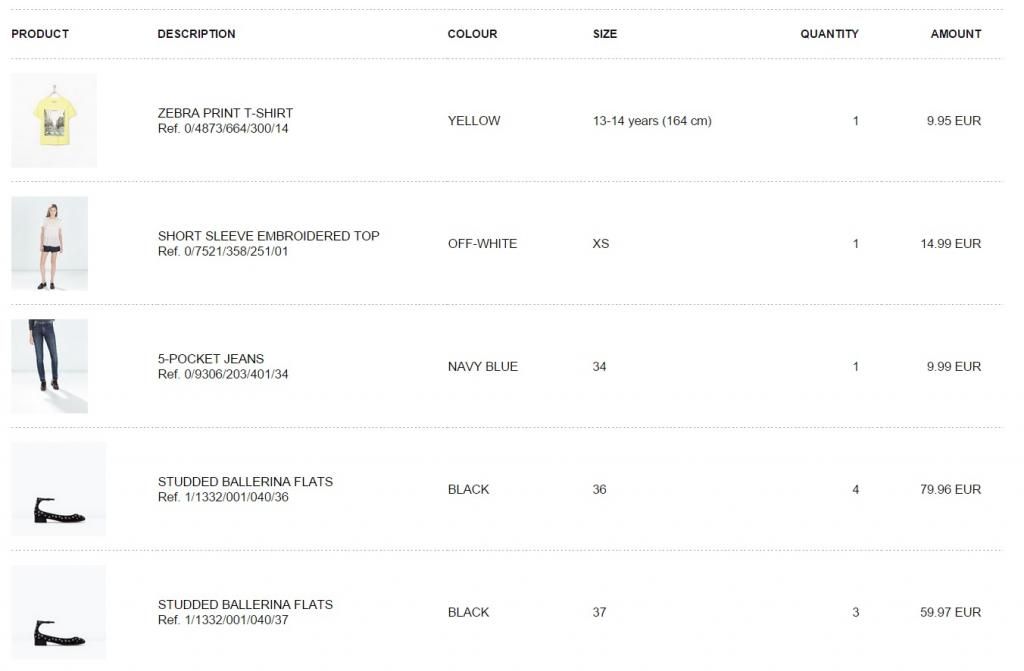Viewport: 1024px width, 671px height.
Task: Open the yellow zebra print t-shirt thumbnail
Action: coord(54,120)
